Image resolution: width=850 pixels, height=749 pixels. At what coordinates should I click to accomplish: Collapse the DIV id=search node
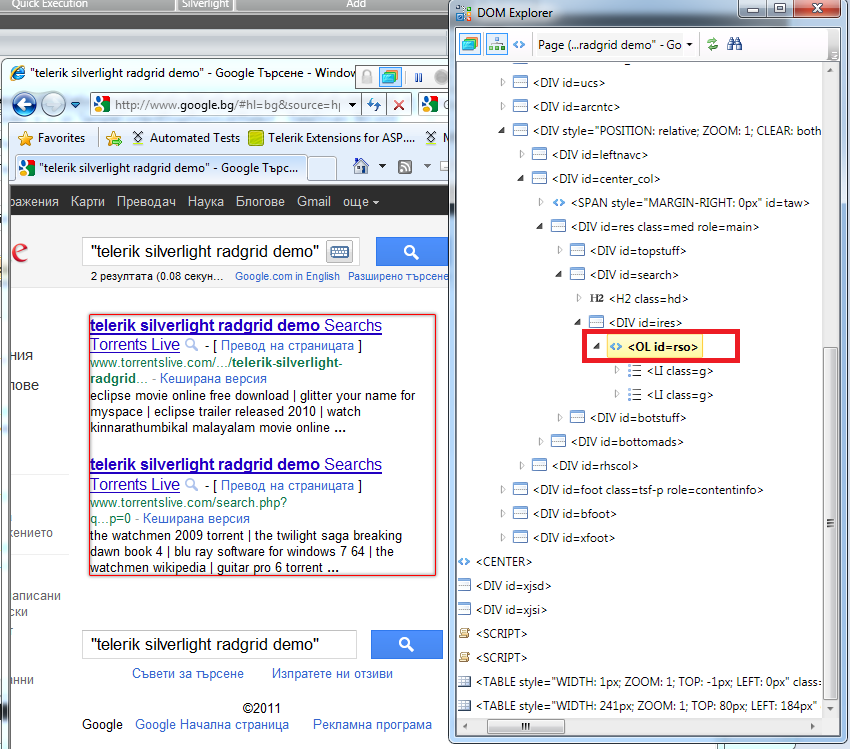[x=559, y=274]
